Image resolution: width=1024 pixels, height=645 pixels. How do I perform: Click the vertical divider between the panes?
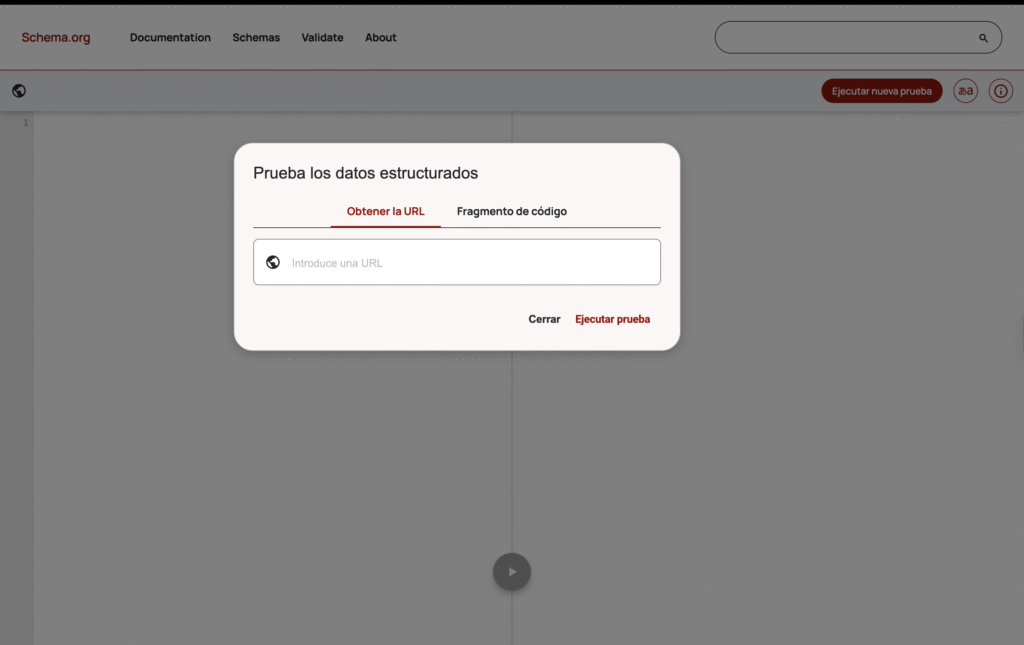click(512, 450)
